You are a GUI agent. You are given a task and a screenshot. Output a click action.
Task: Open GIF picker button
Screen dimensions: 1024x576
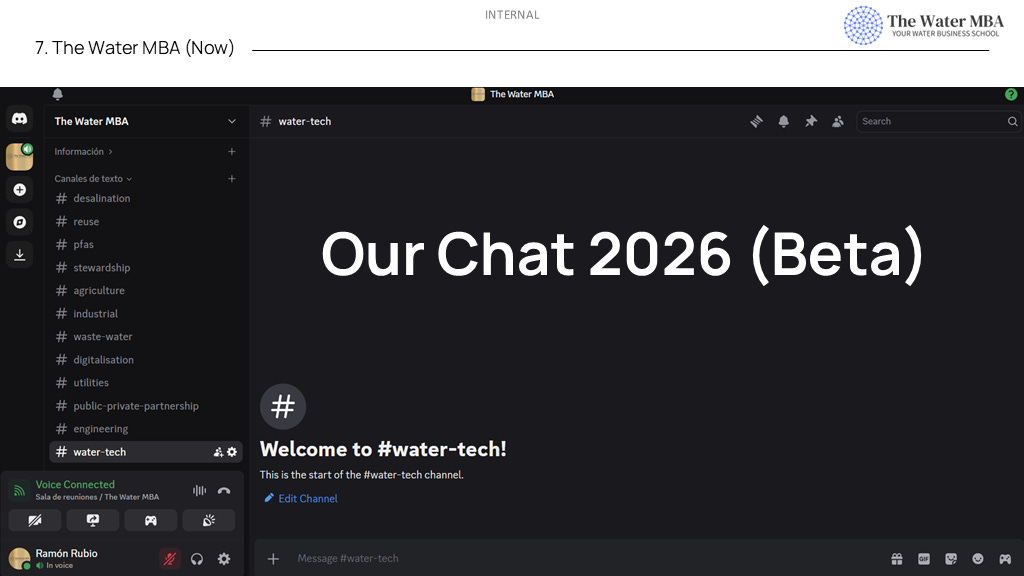923,558
